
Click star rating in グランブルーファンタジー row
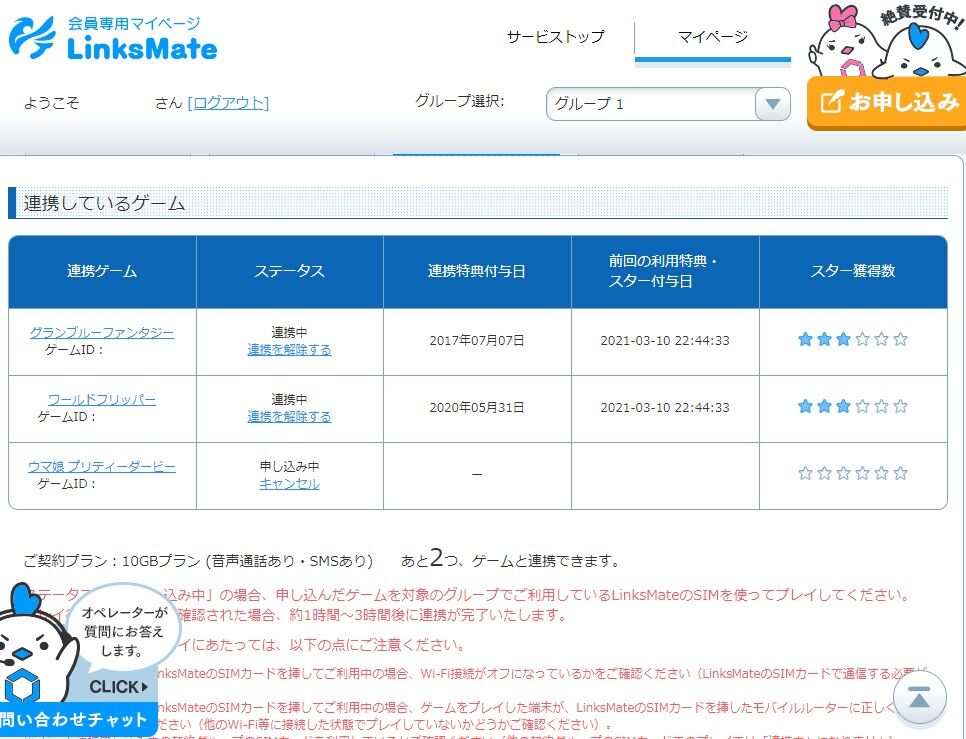(853, 339)
